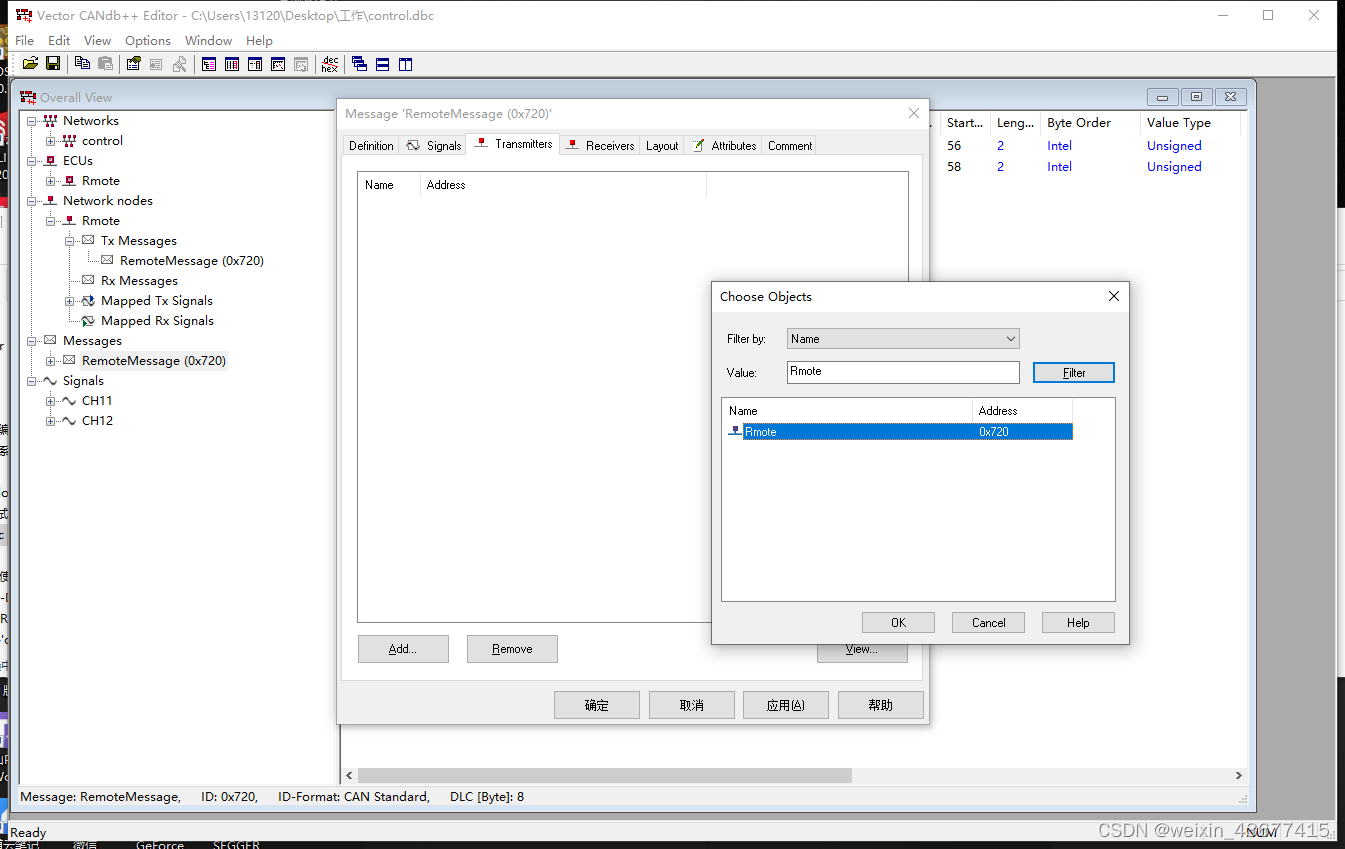Click the Value Type column header
The height and width of the screenshot is (849, 1345).
1190,123
